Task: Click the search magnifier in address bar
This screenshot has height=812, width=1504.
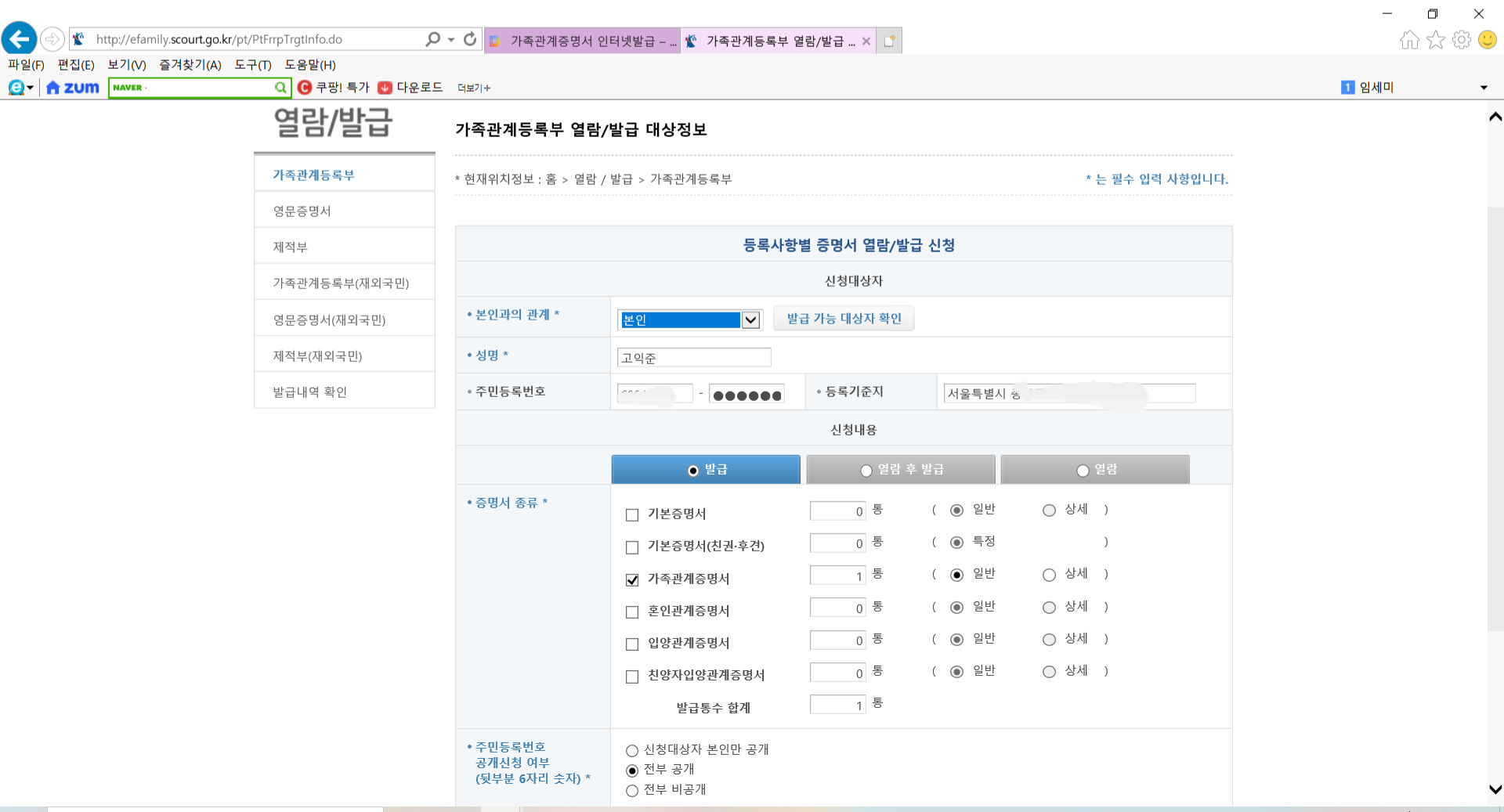Action: pos(432,39)
